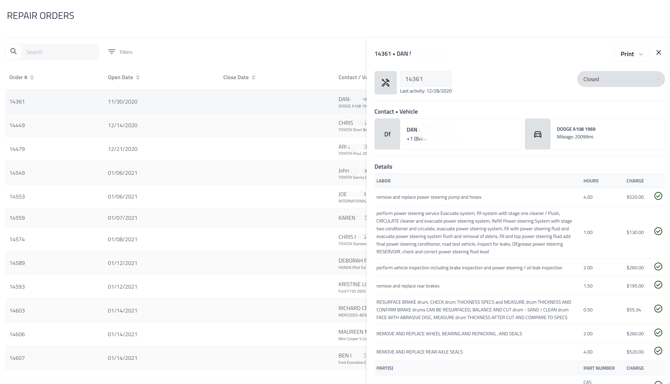The width and height of the screenshot is (670, 384).
Task: Click contact MAUREEN in list
Action: pos(352,332)
